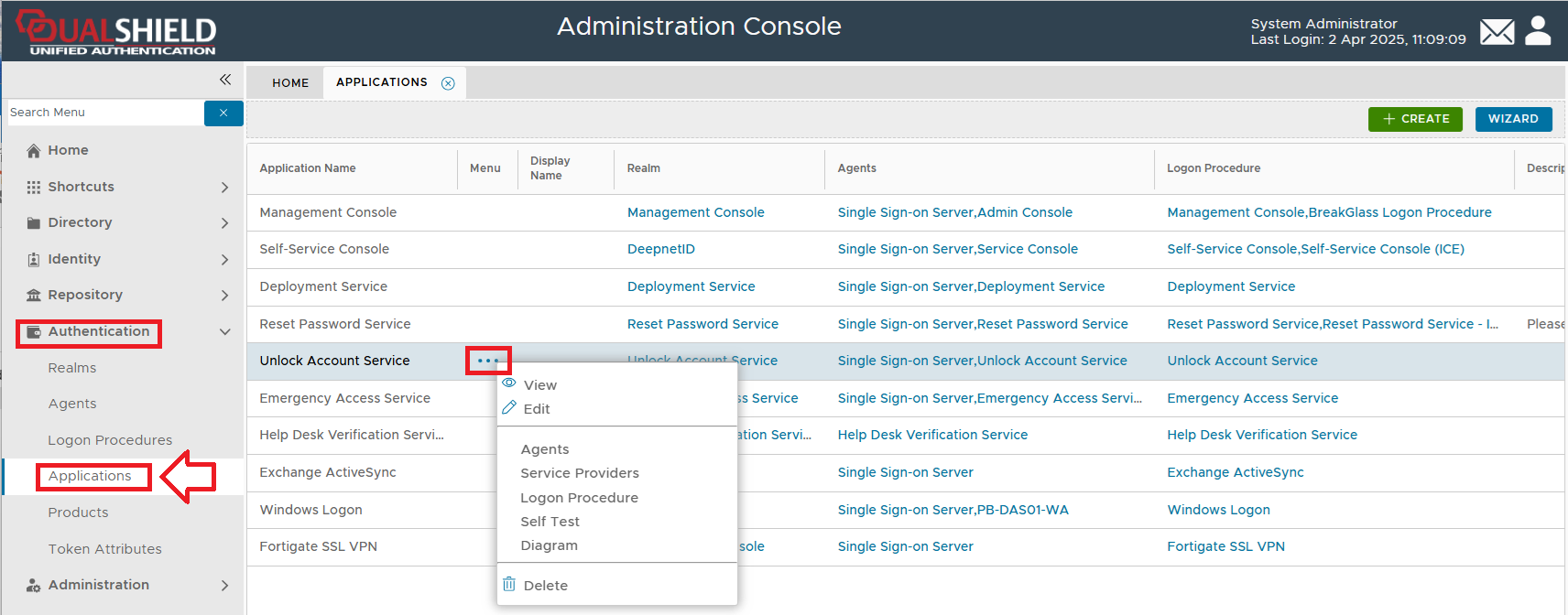Close the Applications tab using its X icon

click(448, 83)
